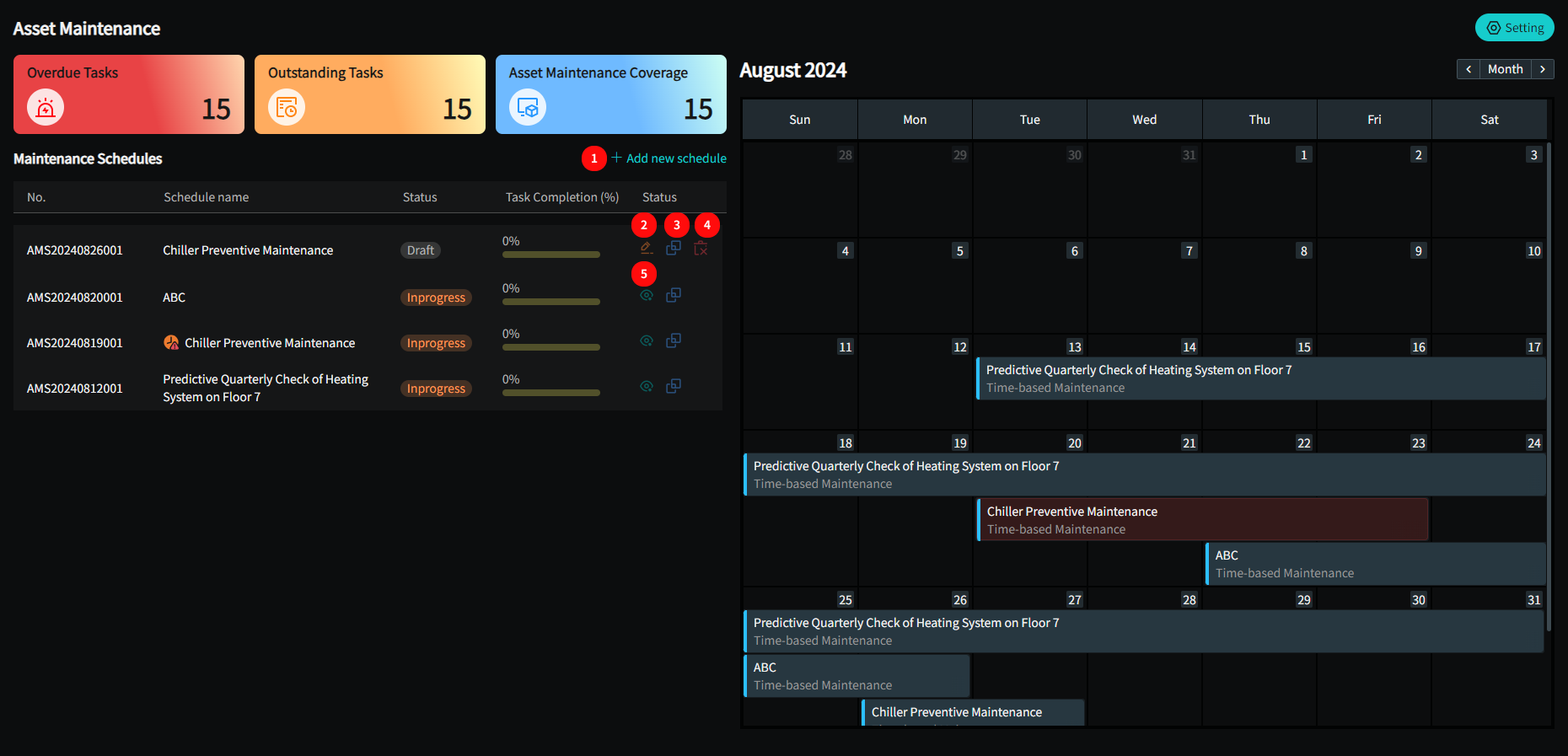Select schedule number AMS20240826001
Viewport: 1568px width, 756px height.
75,250
